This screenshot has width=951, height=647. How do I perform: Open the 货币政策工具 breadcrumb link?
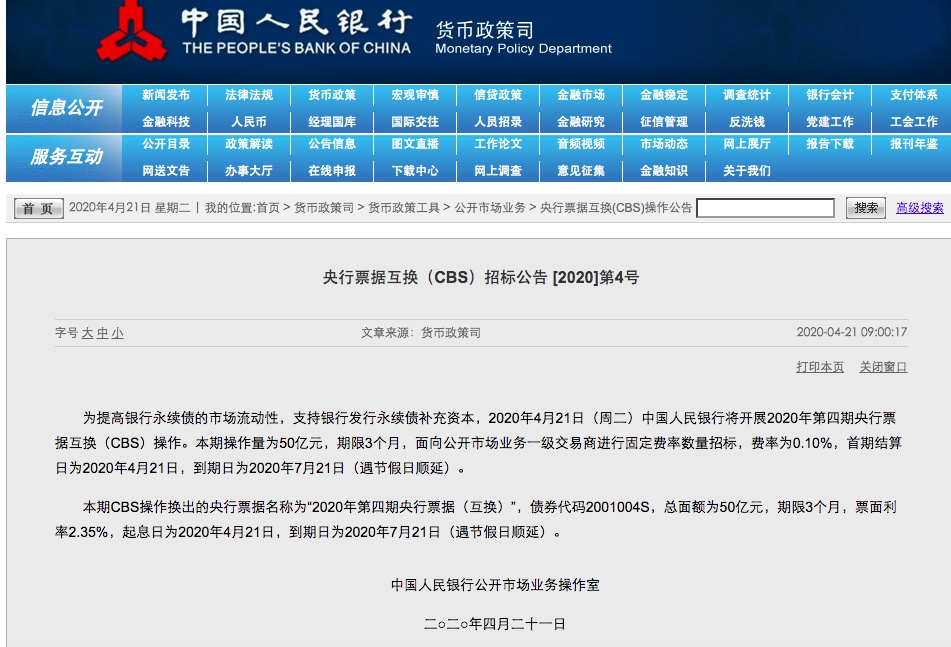(404, 208)
